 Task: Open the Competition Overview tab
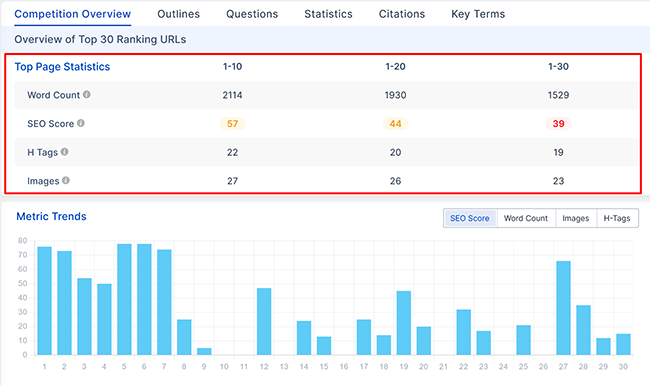point(73,14)
